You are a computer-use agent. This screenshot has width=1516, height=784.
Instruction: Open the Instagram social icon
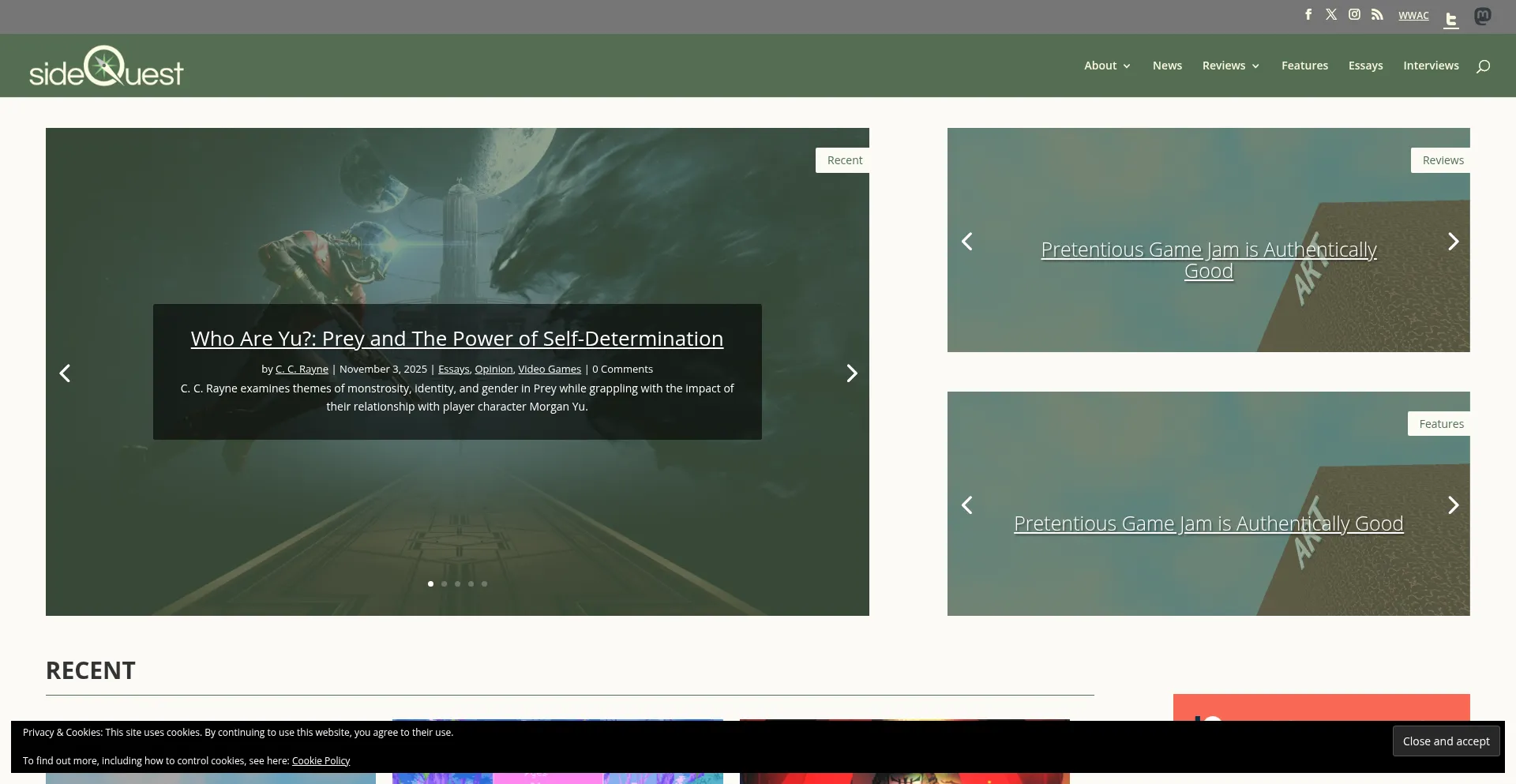1354,14
